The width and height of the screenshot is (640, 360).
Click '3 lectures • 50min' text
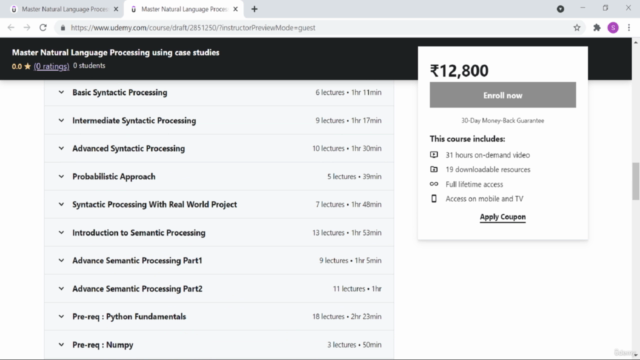click(x=354, y=345)
